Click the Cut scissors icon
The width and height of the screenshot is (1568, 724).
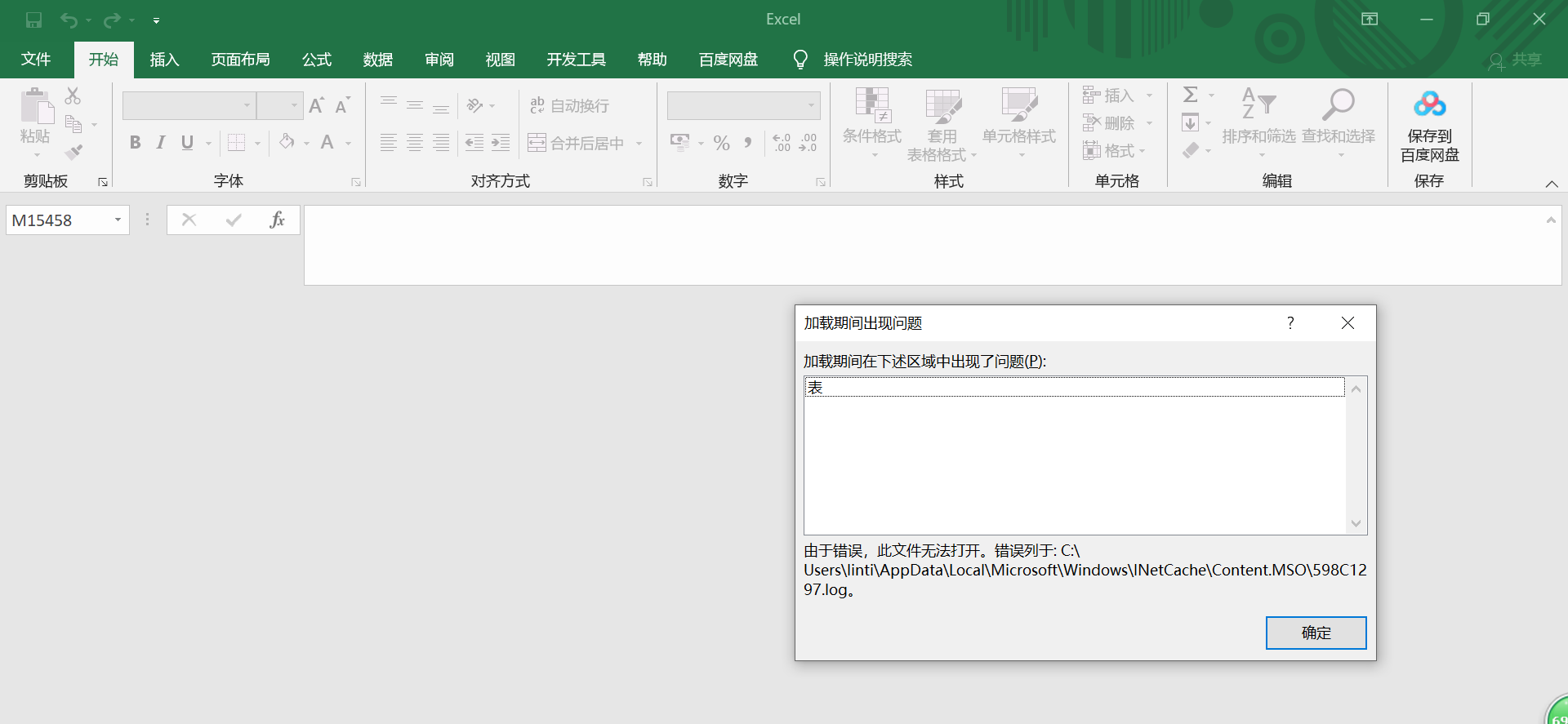click(73, 96)
